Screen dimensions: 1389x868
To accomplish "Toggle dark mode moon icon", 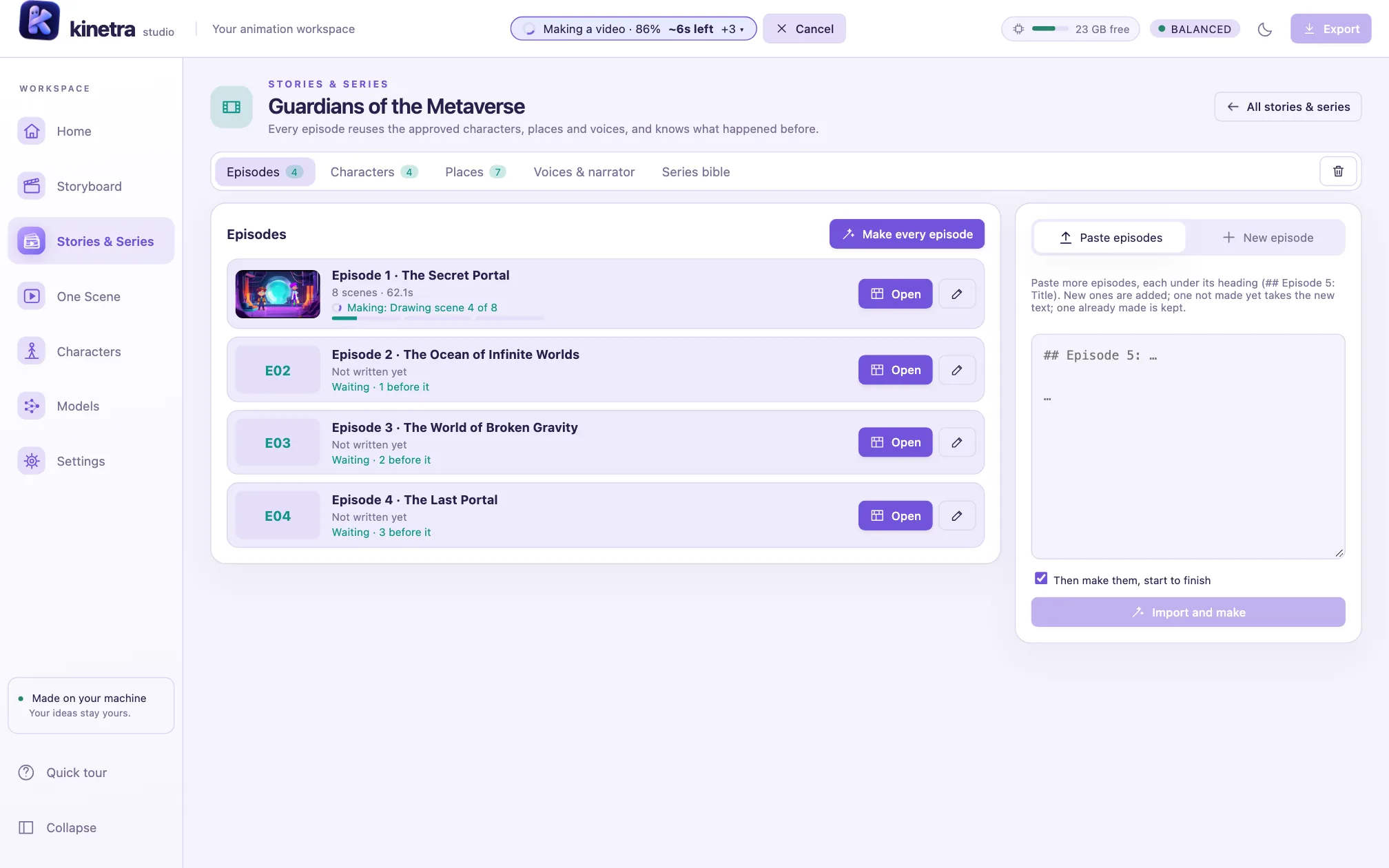I will click(1264, 29).
